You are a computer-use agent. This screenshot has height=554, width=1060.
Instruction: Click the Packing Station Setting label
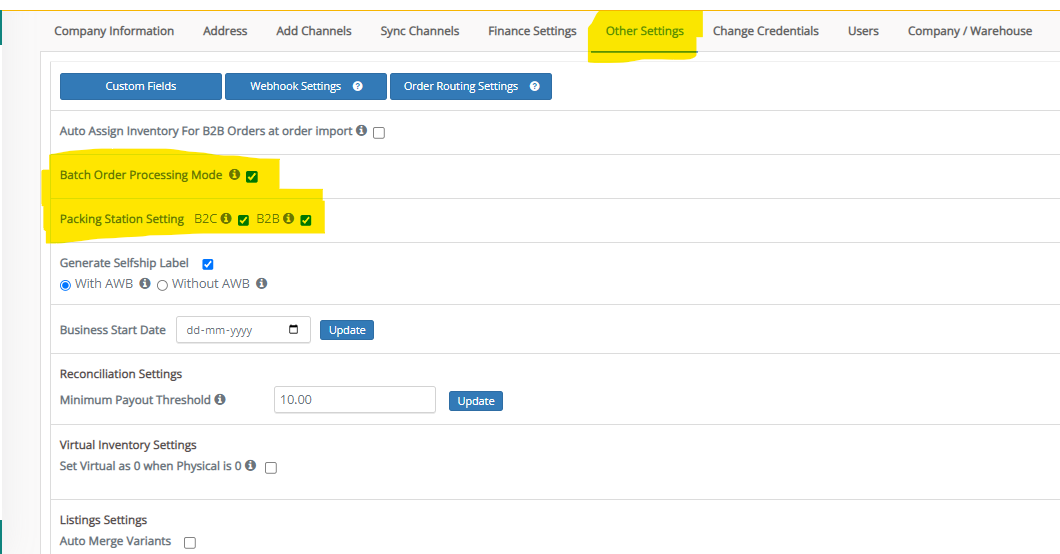pyautogui.click(x=122, y=219)
